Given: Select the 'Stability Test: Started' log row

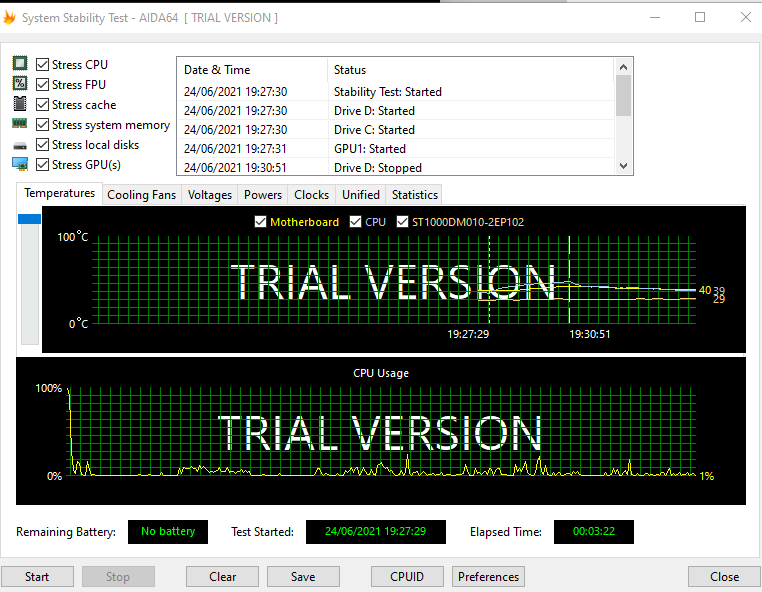Looking at the screenshot, I should coord(396,91).
